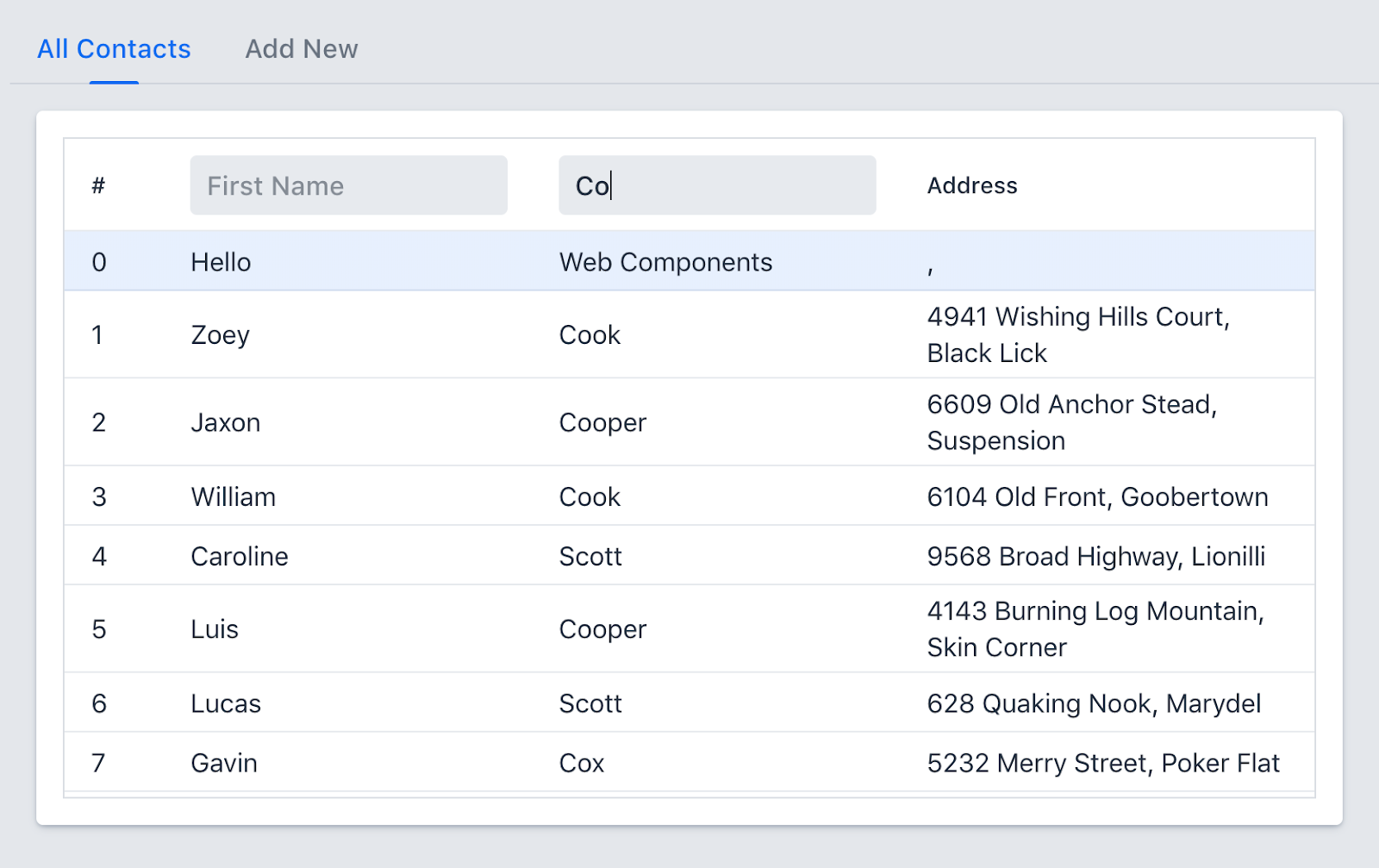Click row number 7 beside Gavin
This screenshot has width=1379, height=868.
(x=98, y=763)
